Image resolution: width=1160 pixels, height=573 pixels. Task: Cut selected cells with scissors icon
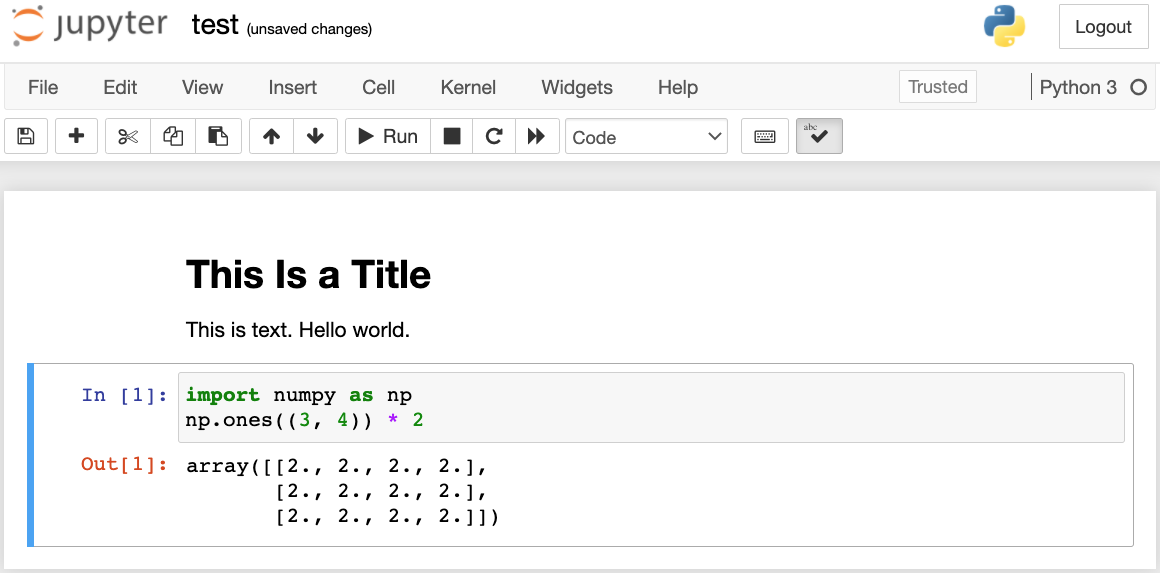coord(128,137)
